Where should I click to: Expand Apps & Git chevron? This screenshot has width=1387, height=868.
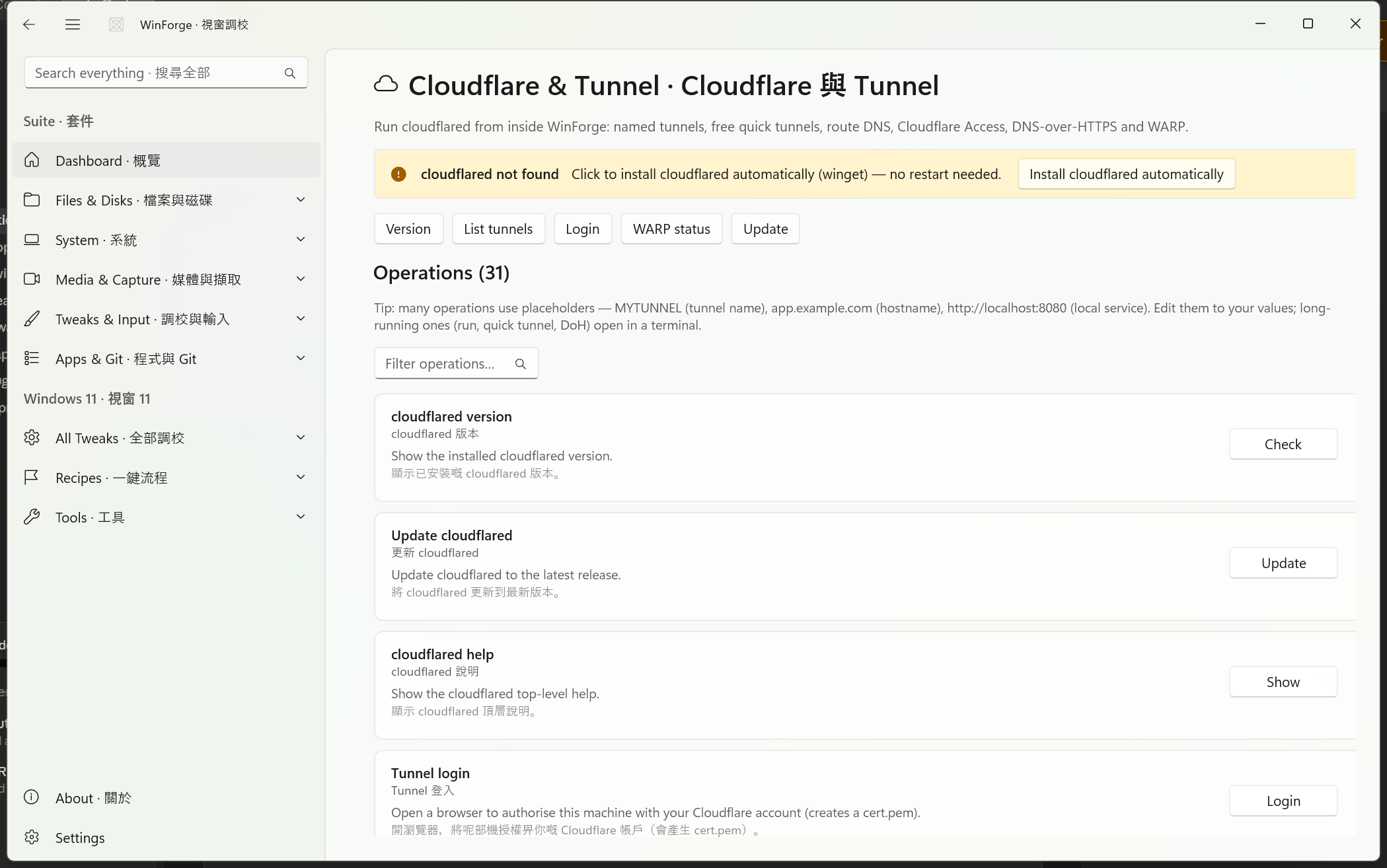point(301,359)
